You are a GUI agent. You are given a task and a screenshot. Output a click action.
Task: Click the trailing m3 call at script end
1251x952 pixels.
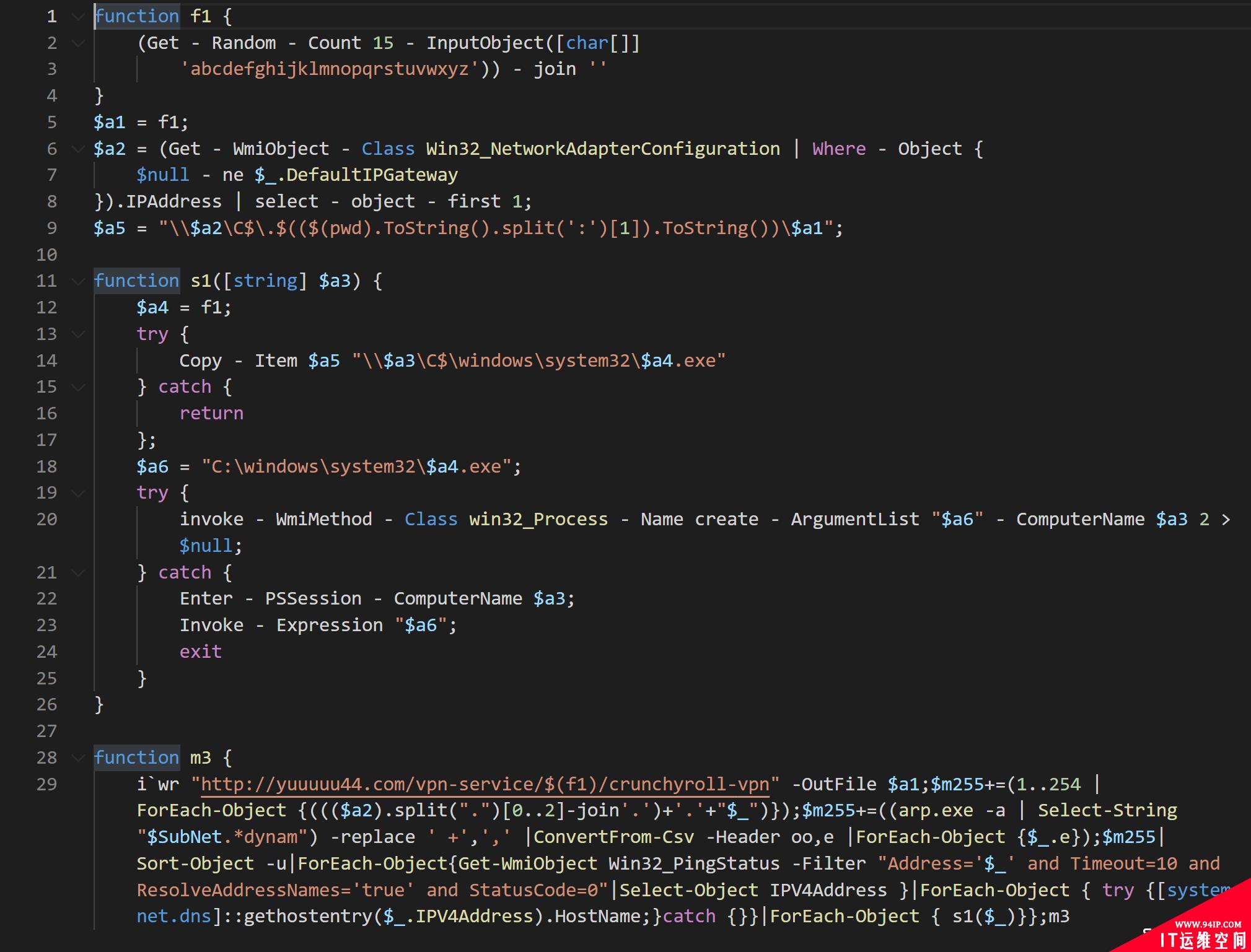[1059, 917]
